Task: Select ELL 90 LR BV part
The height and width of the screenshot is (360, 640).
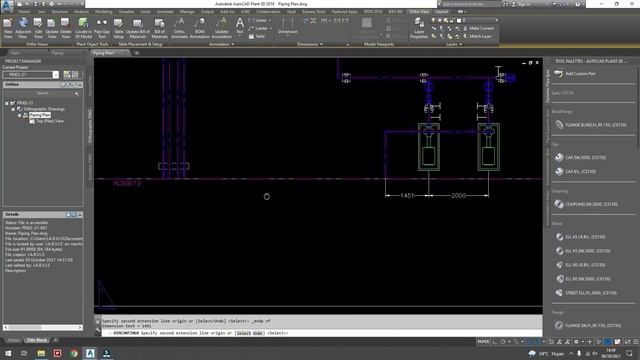Action: [580, 265]
